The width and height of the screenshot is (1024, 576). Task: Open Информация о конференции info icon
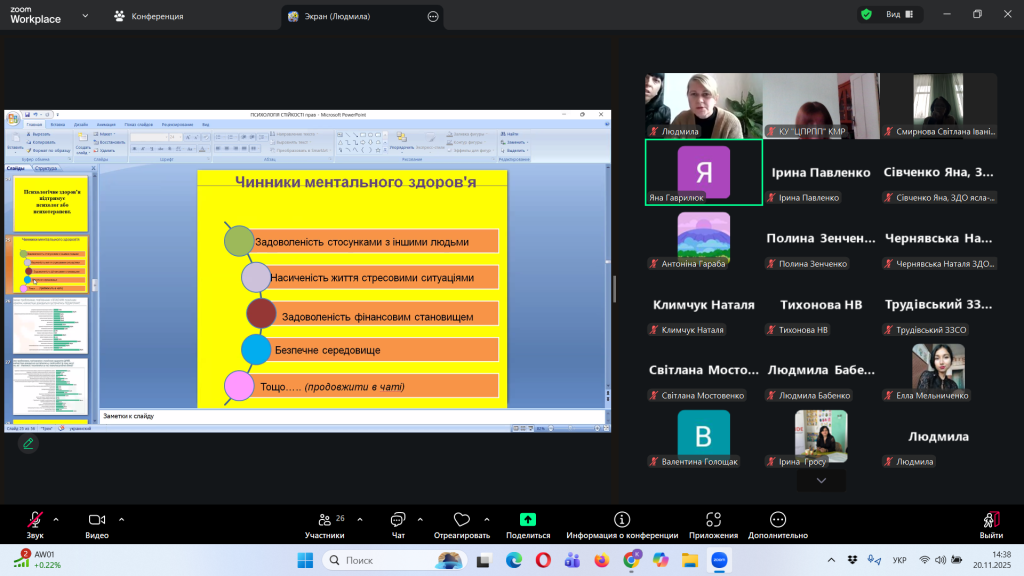pyautogui.click(x=622, y=520)
